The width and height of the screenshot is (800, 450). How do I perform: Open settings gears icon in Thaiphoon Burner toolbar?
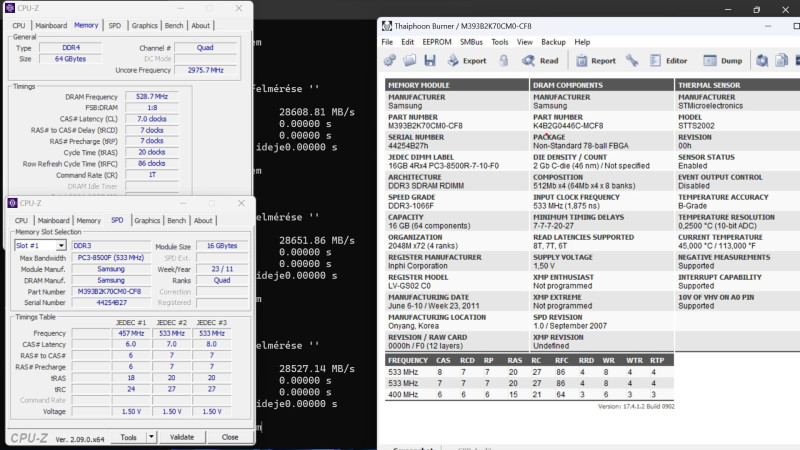click(x=390, y=60)
